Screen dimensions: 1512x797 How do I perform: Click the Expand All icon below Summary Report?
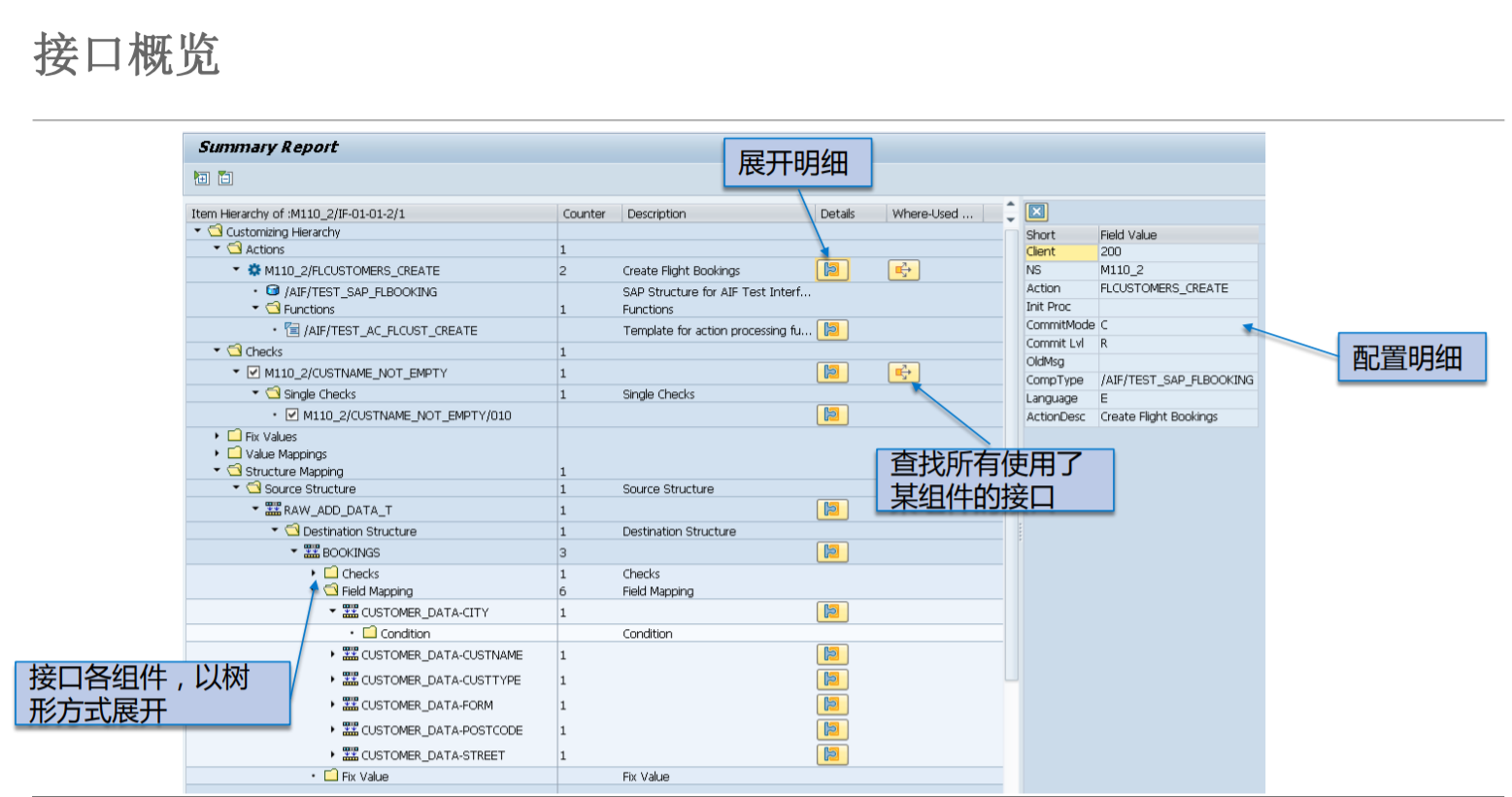pos(201,178)
